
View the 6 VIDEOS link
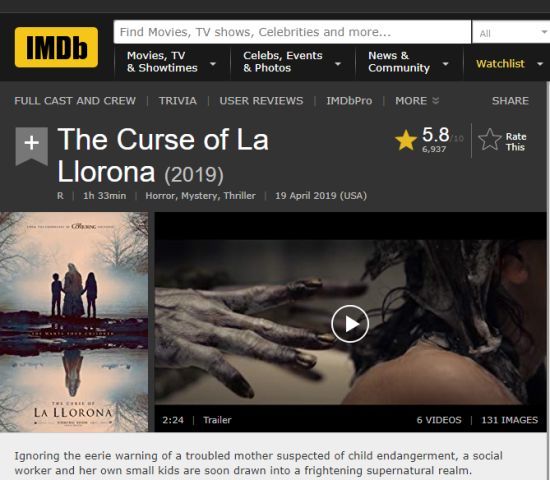point(439,420)
